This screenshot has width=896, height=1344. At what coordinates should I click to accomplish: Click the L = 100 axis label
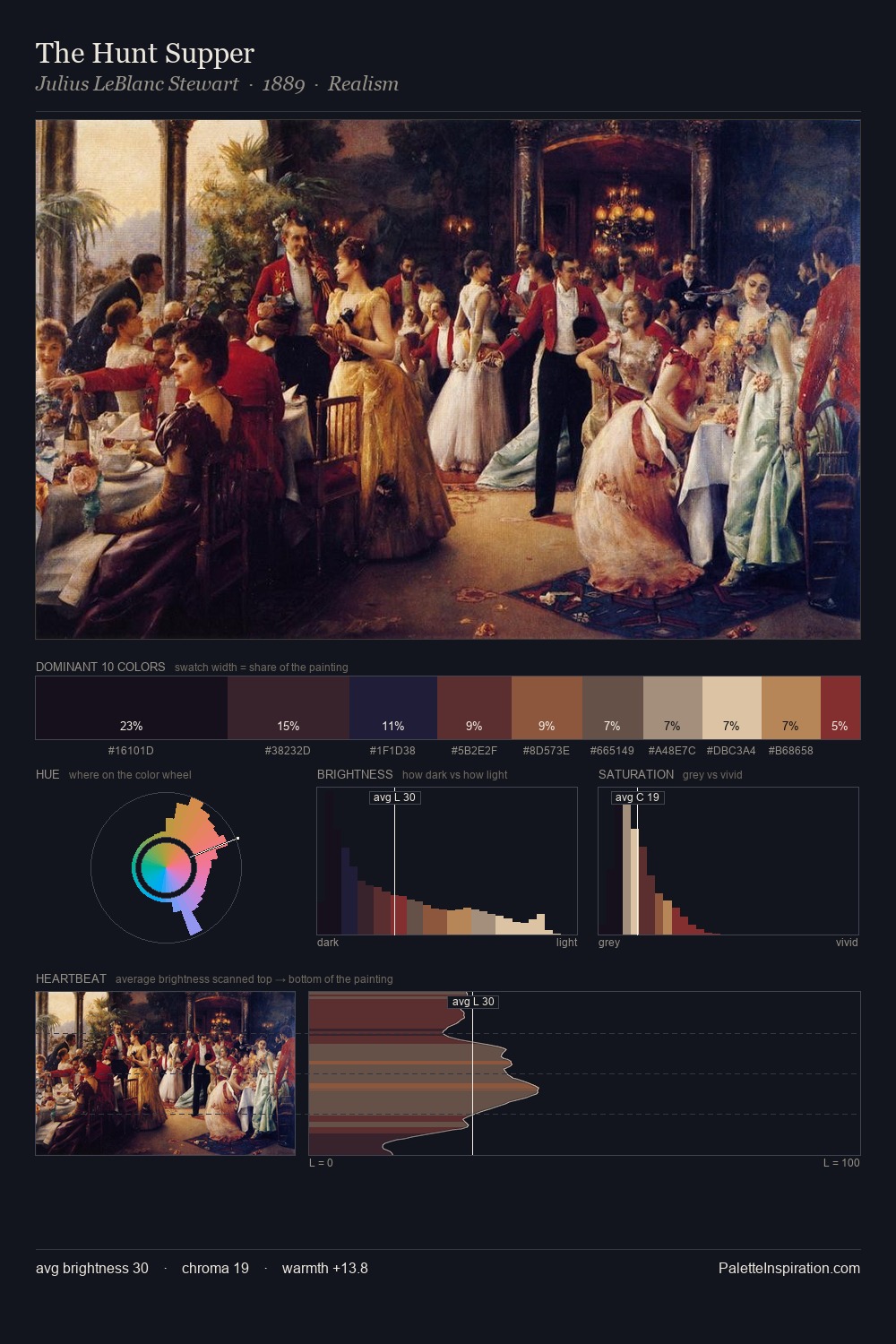pyautogui.click(x=841, y=1163)
